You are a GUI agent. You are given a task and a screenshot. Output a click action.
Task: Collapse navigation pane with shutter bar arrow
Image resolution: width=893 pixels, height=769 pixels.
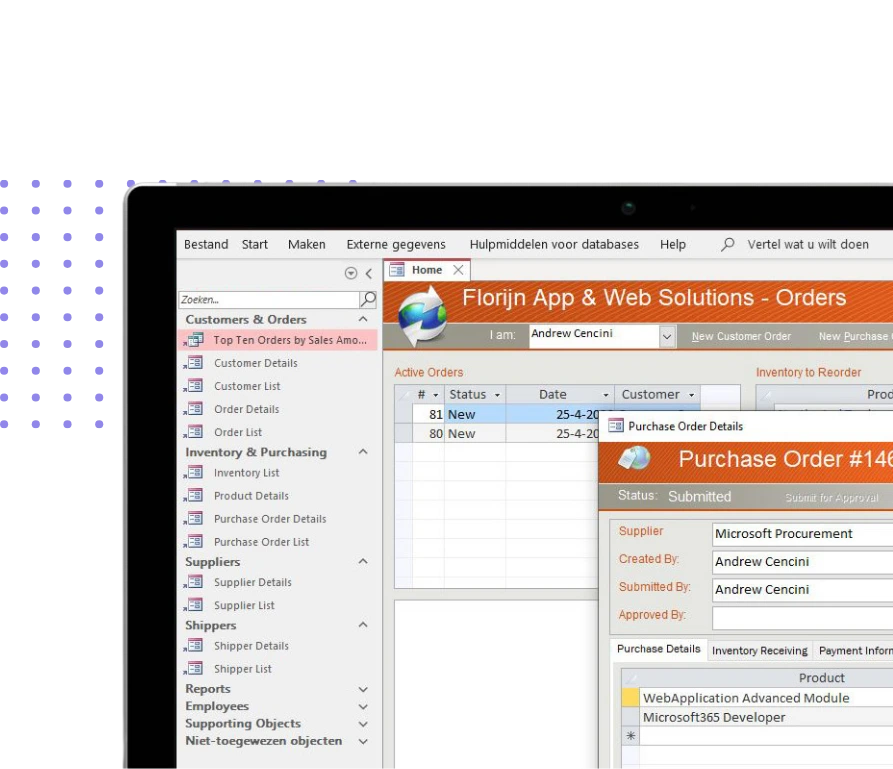tap(368, 273)
